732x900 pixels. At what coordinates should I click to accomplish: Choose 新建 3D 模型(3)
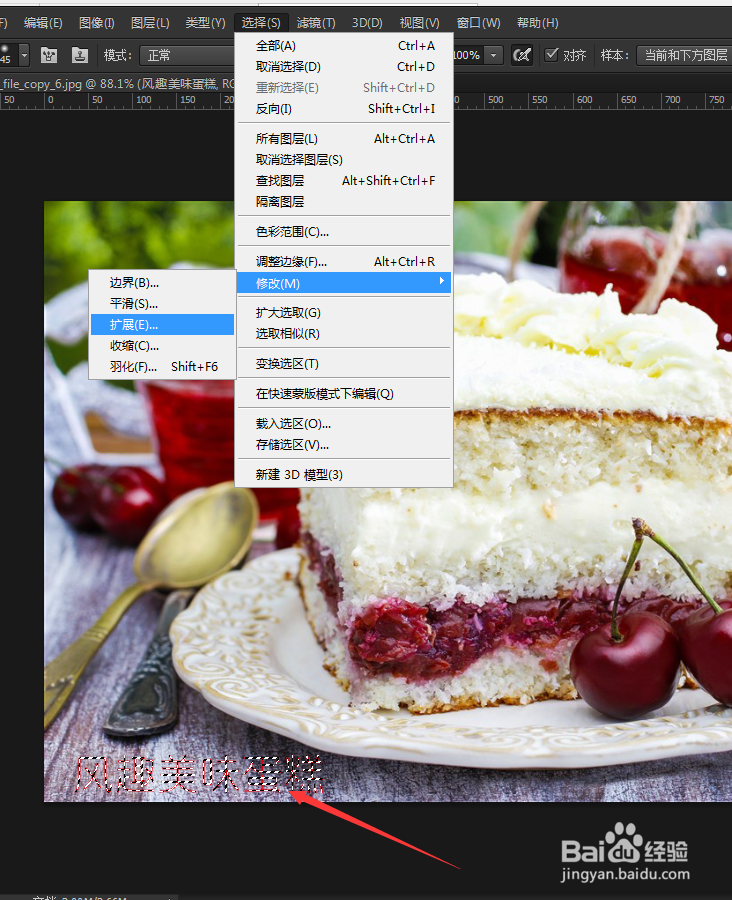click(x=344, y=475)
